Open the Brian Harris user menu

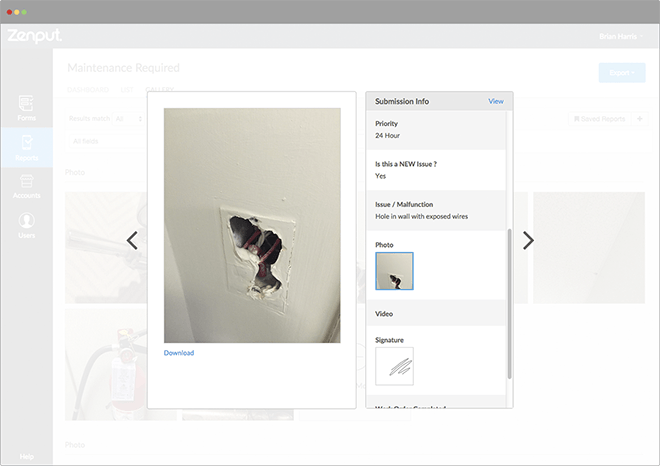pos(621,37)
